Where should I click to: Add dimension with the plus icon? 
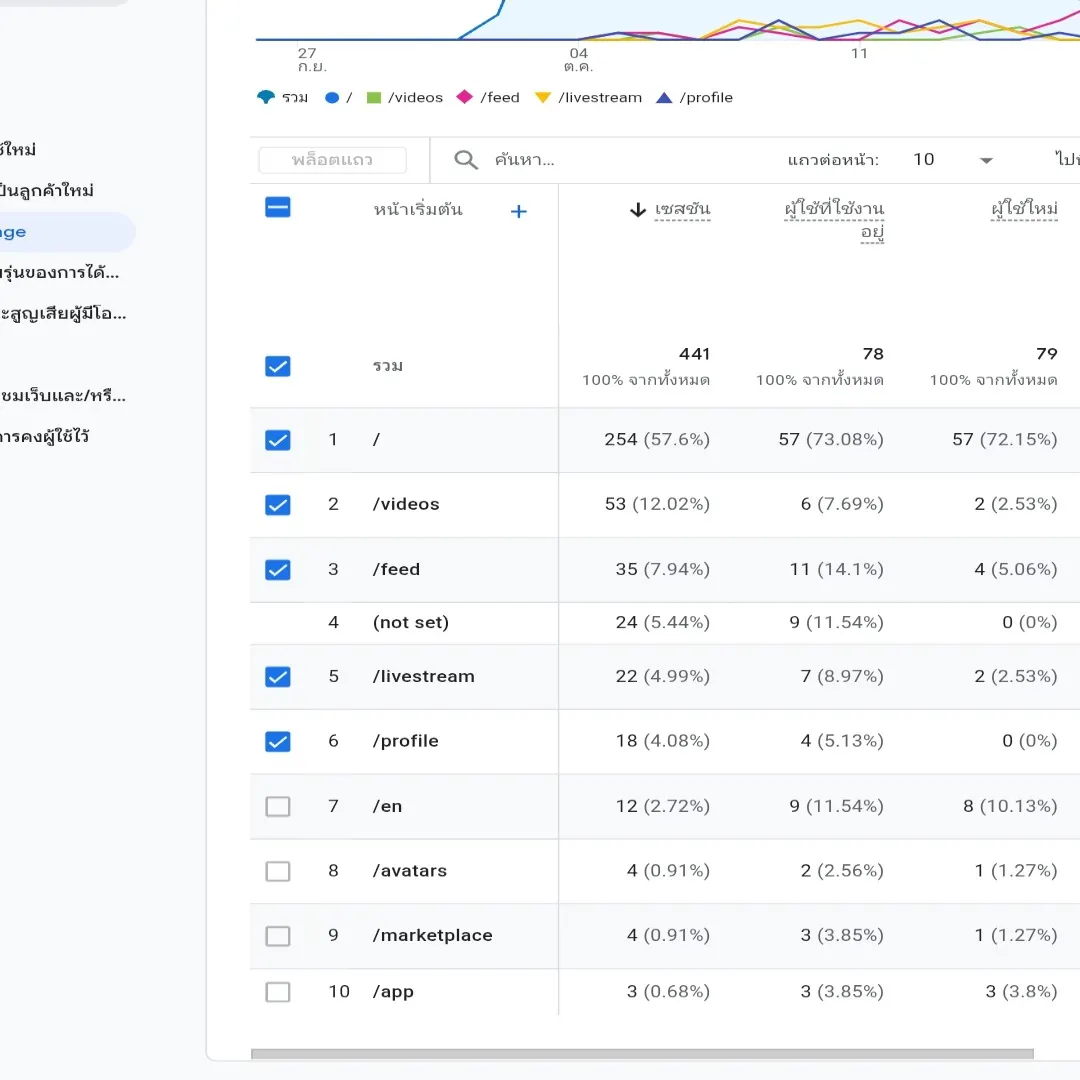pyautogui.click(x=519, y=211)
